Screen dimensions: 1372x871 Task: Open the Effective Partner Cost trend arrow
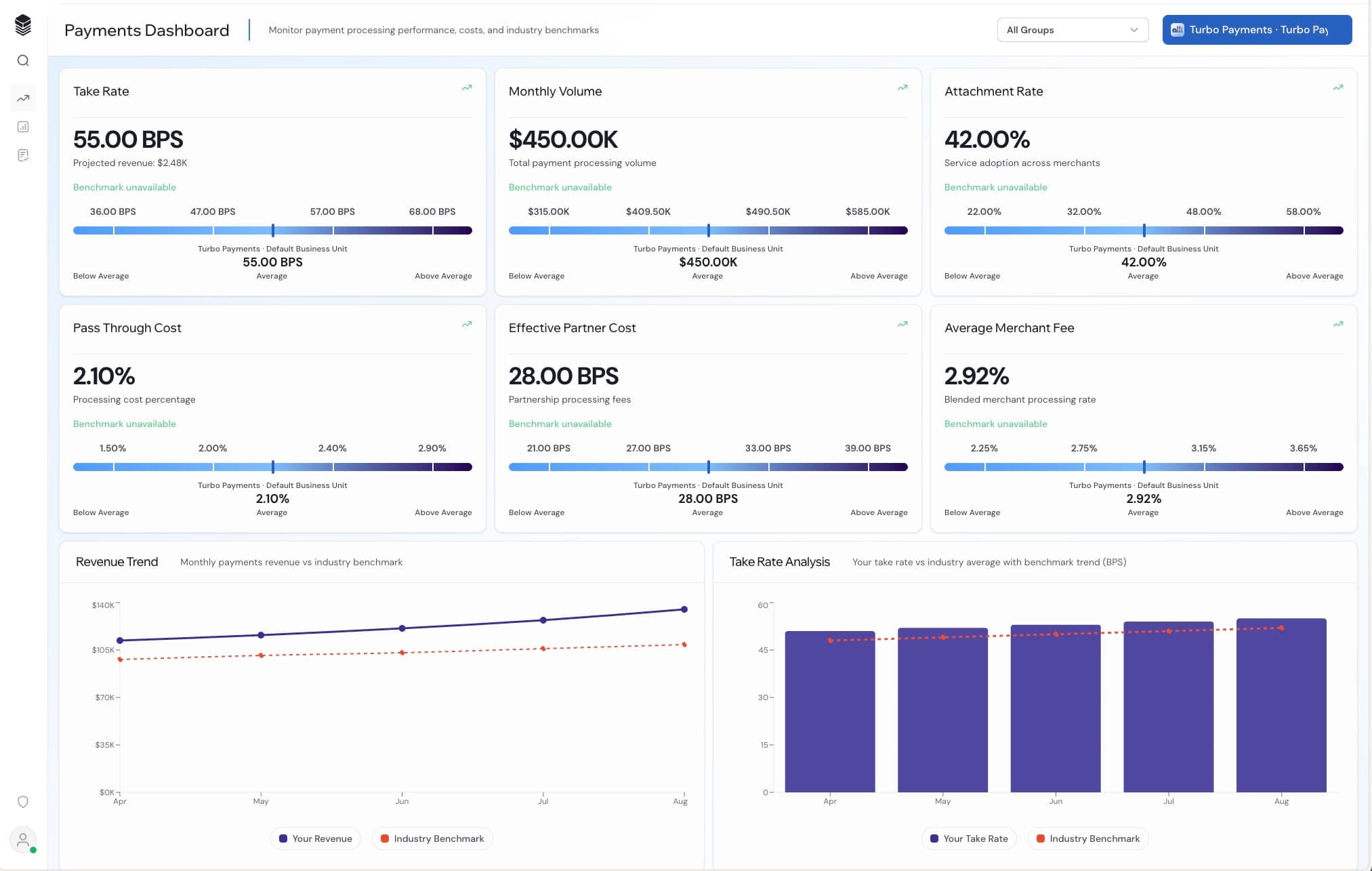click(x=902, y=324)
